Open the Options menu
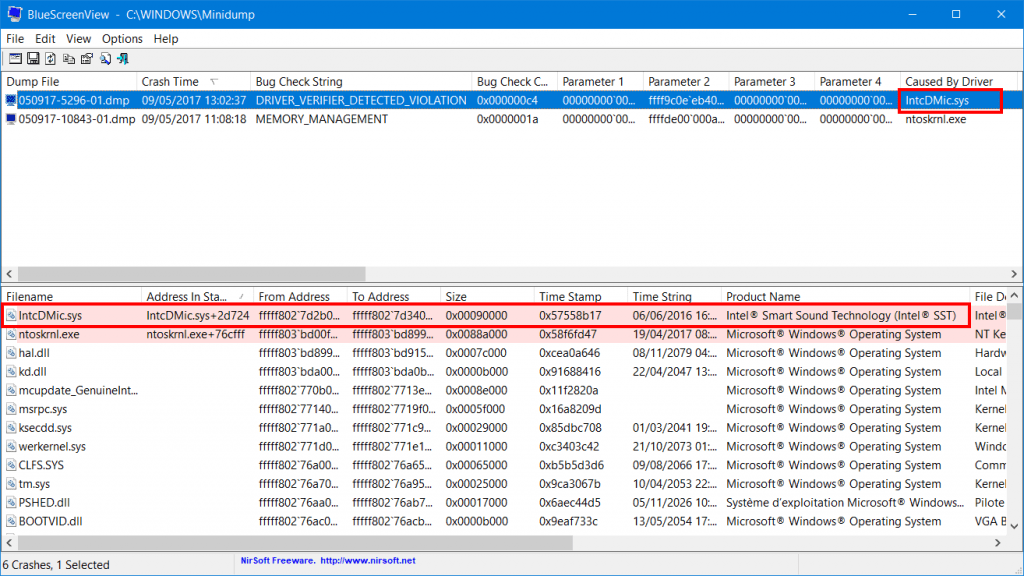Screen dimensions: 1024x576 (x=122, y=39)
